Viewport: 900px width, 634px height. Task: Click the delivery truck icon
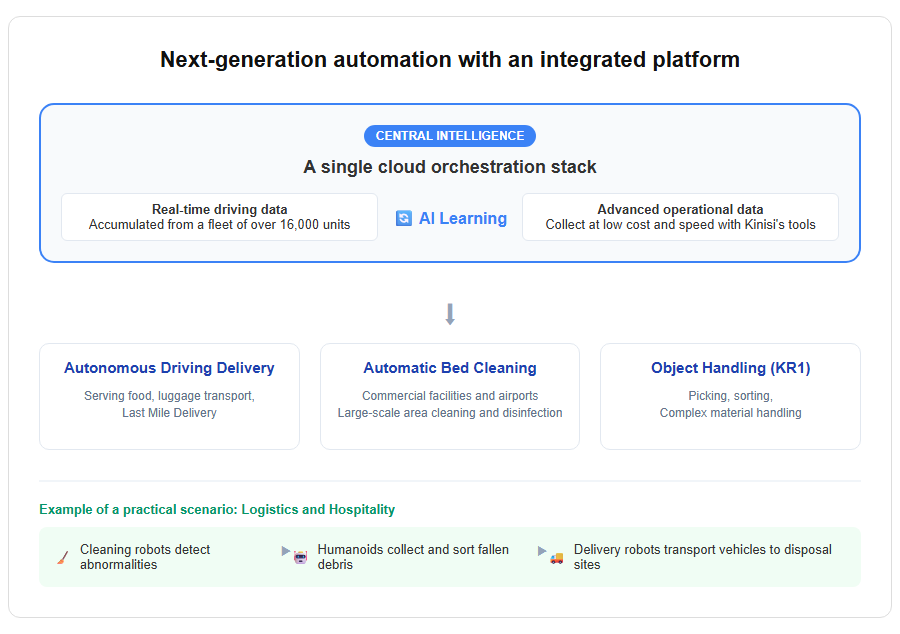pyautogui.click(x=557, y=558)
